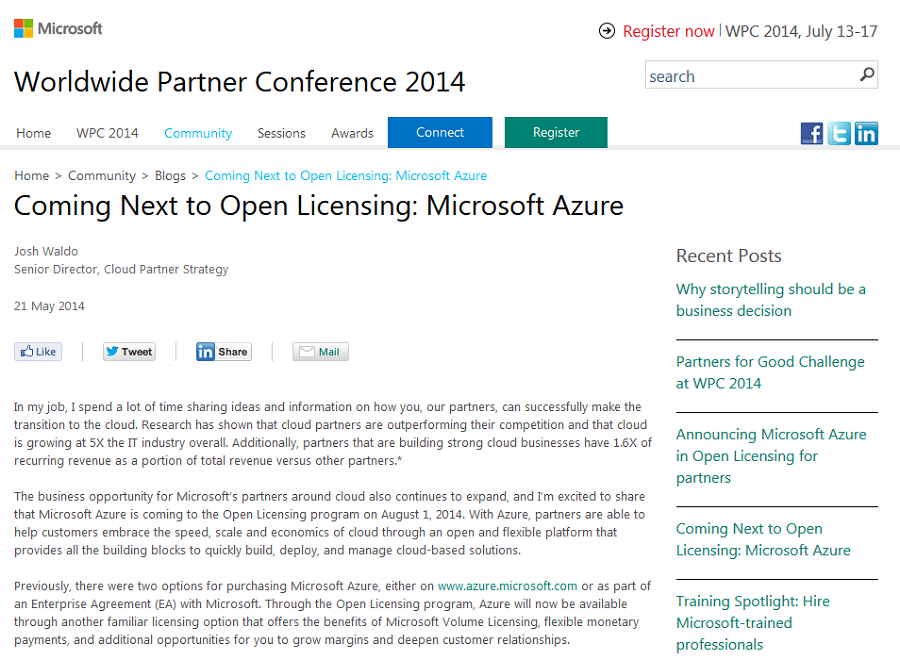Click the blue Connect button
The width and height of the screenshot is (900, 660).
point(440,133)
